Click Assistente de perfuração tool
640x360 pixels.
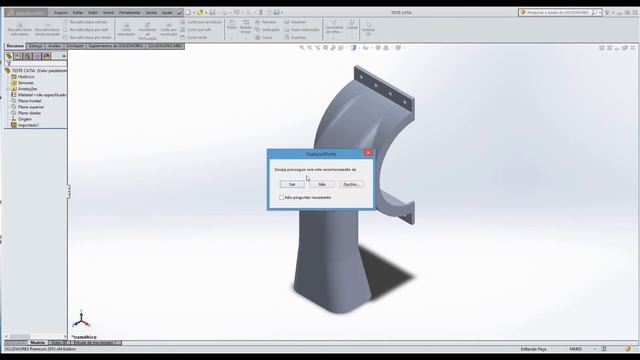(x=147, y=30)
